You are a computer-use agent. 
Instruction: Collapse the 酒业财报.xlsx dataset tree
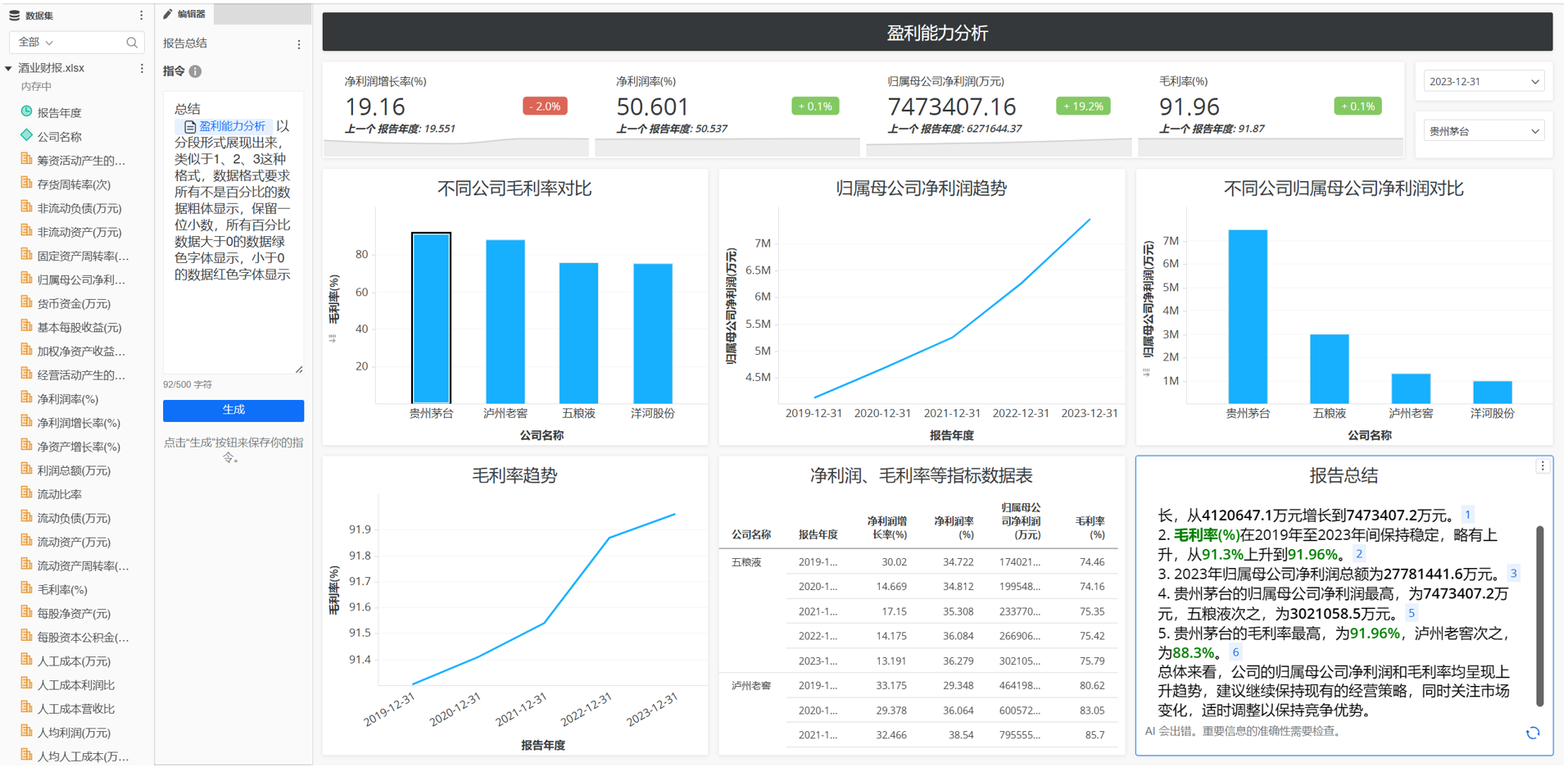point(8,69)
